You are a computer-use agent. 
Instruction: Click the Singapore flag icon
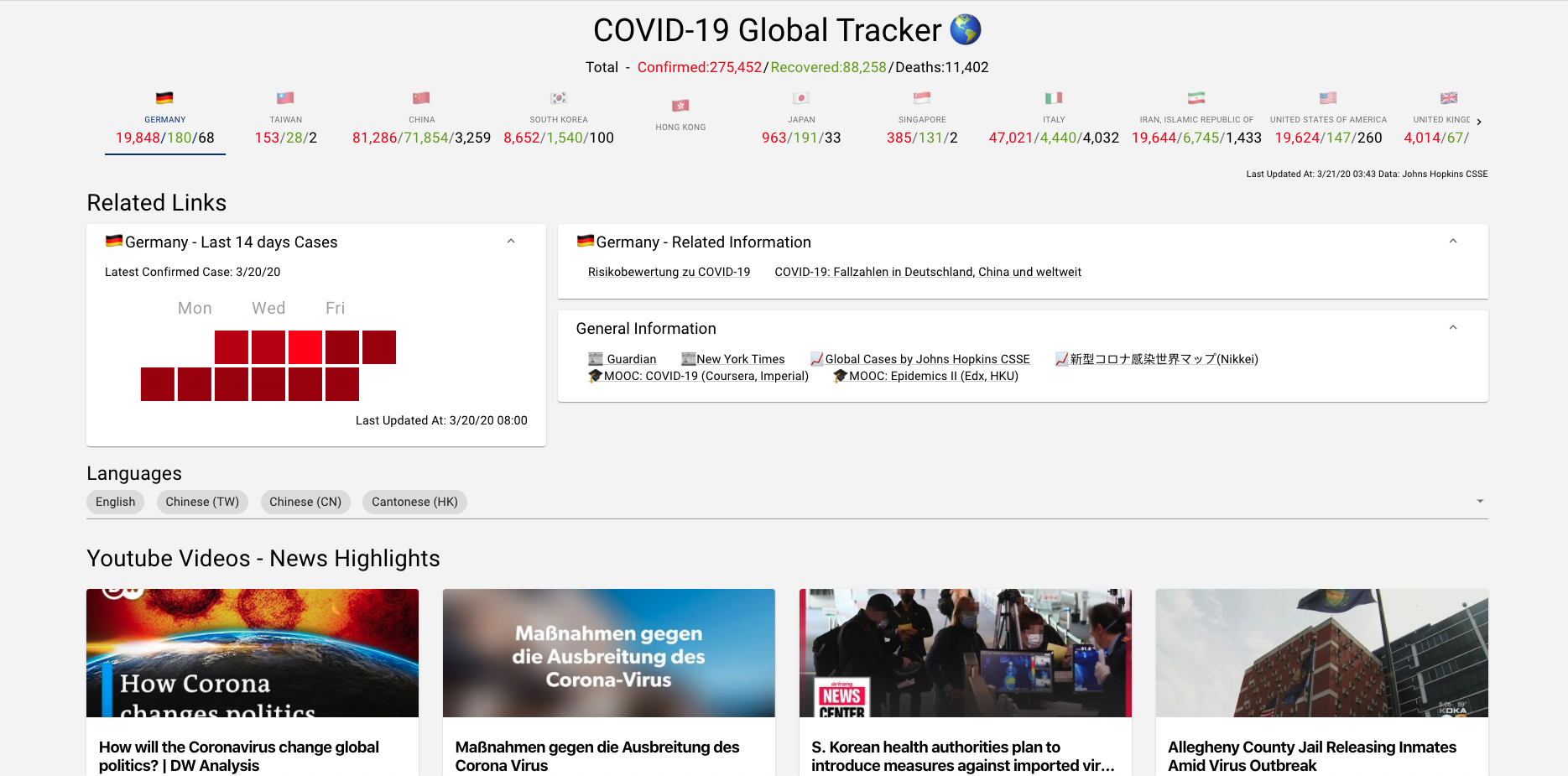tap(922, 98)
